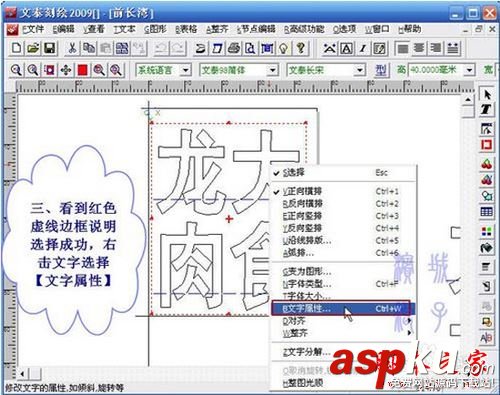The width and height of the screenshot is (500, 395).
Task: Choose B文字属性 from context menu
Action: point(343,309)
